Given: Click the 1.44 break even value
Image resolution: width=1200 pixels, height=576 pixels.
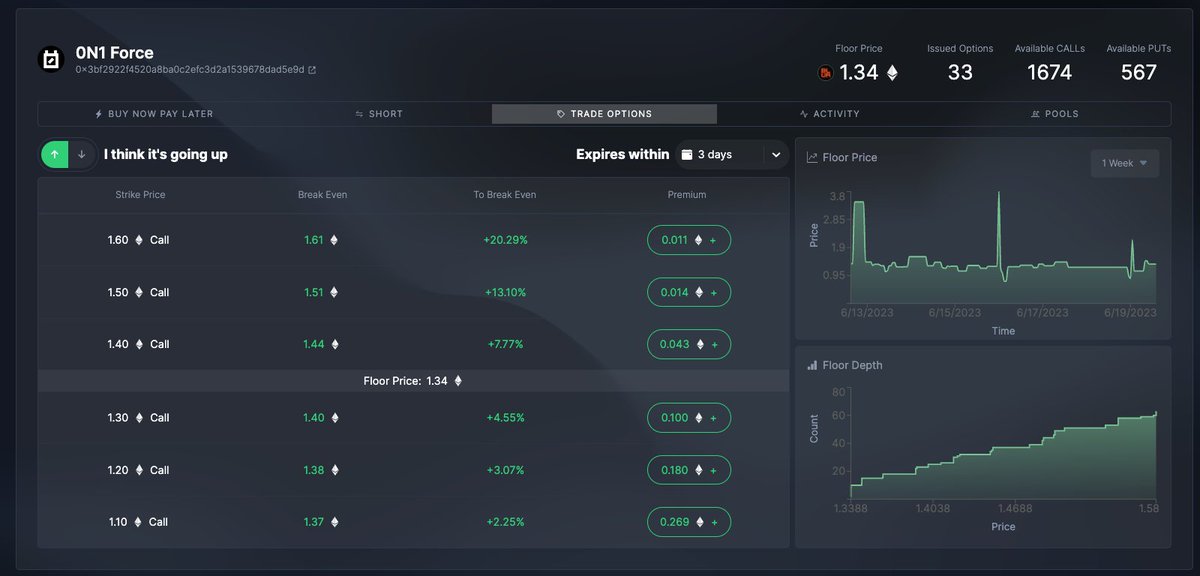Looking at the screenshot, I should pos(314,344).
